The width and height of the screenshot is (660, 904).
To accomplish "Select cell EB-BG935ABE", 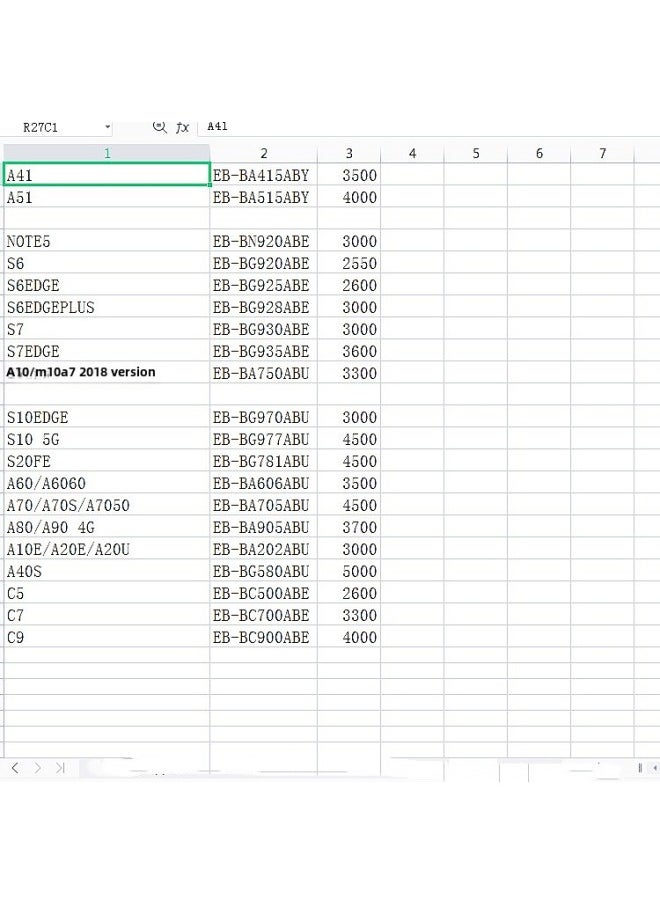I will tap(263, 351).
